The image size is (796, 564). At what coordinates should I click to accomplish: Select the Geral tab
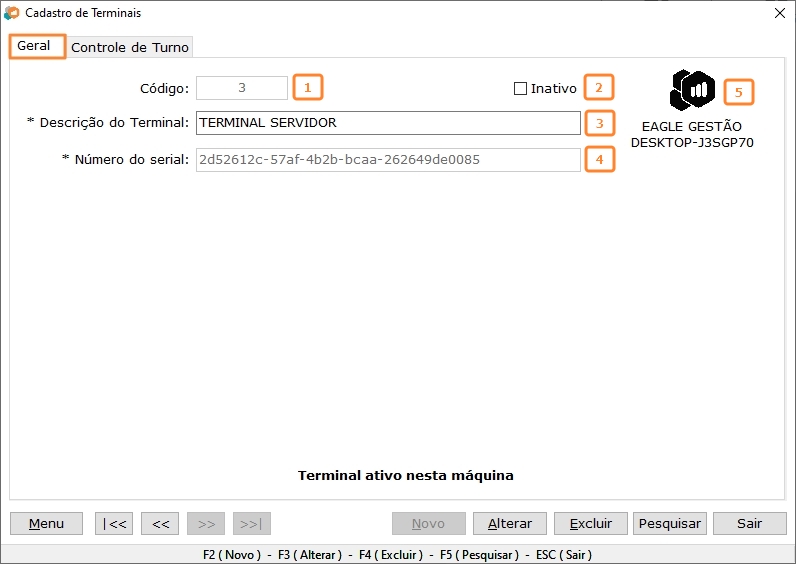[x=34, y=46]
